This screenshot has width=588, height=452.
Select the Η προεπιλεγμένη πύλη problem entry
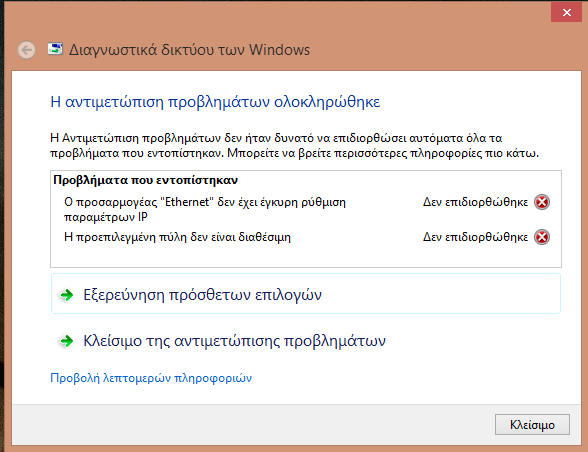pyautogui.click(x=177, y=237)
